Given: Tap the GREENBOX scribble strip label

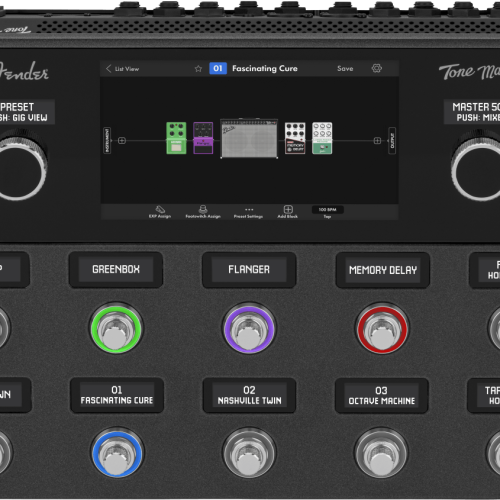Looking at the screenshot, I should pyautogui.click(x=116, y=269).
